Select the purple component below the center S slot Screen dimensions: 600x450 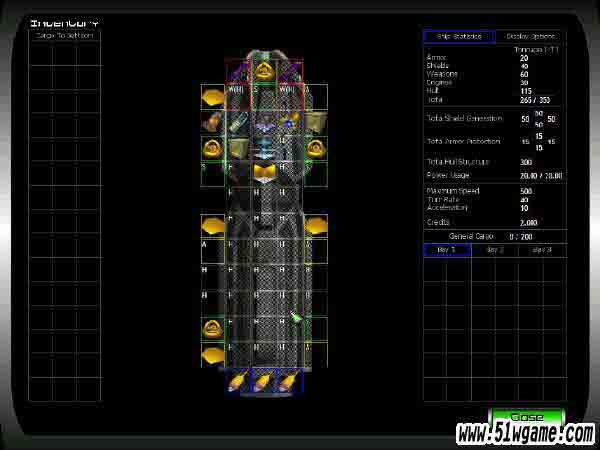pyautogui.click(x=264, y=123)
